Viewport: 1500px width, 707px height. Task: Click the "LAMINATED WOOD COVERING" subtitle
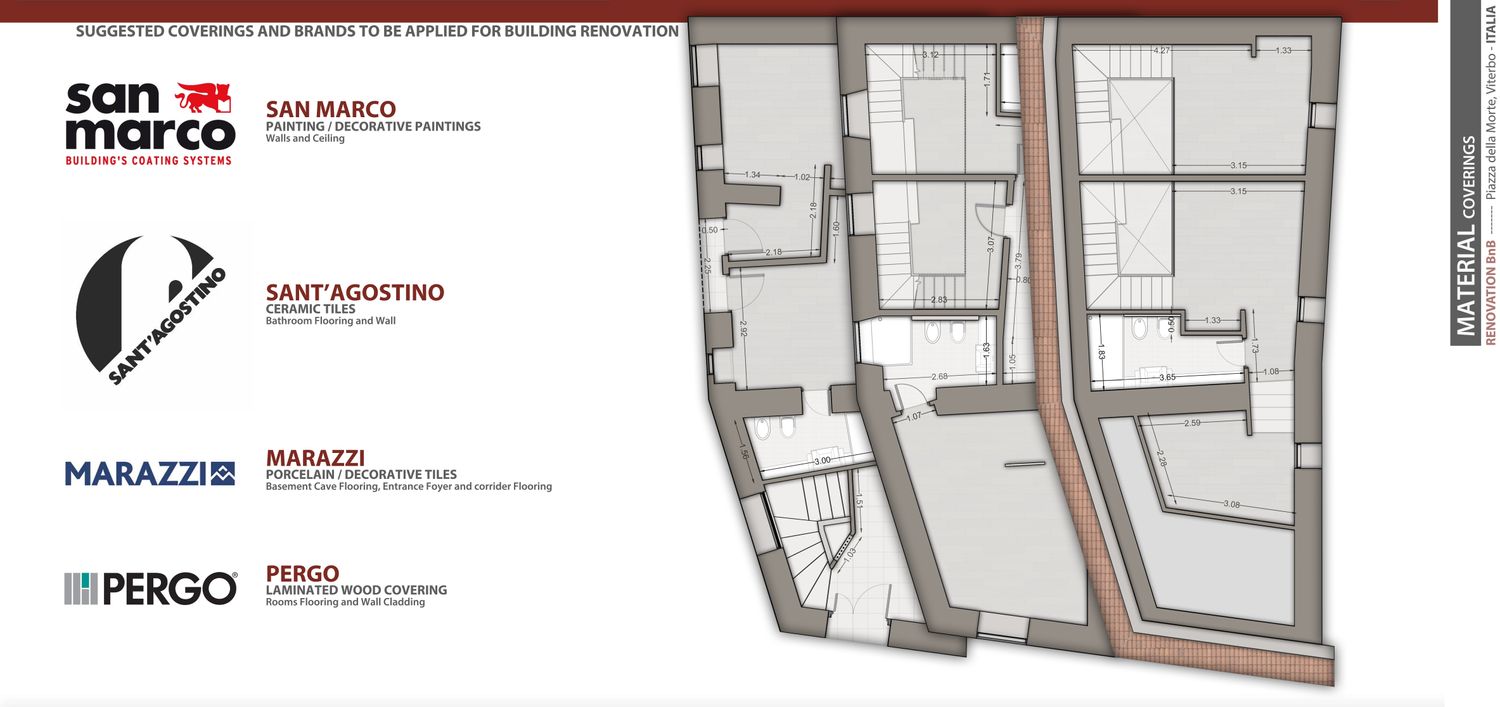coord(356,590)
